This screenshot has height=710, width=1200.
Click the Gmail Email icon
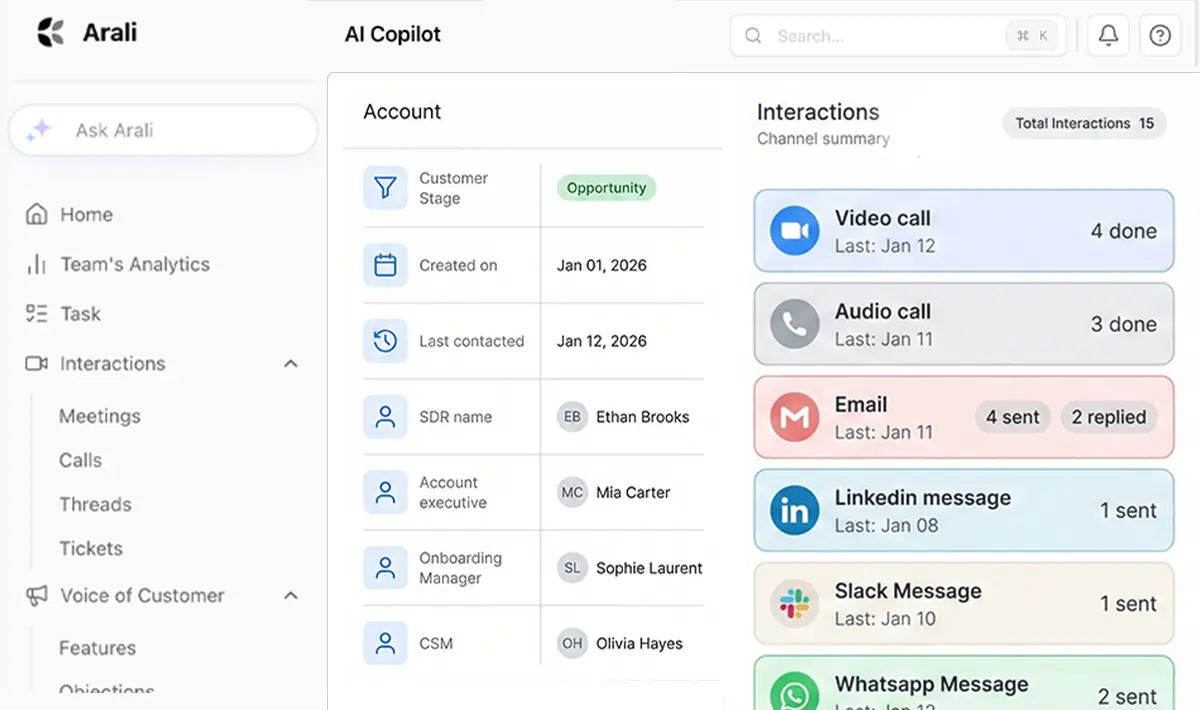click(794, 417)
